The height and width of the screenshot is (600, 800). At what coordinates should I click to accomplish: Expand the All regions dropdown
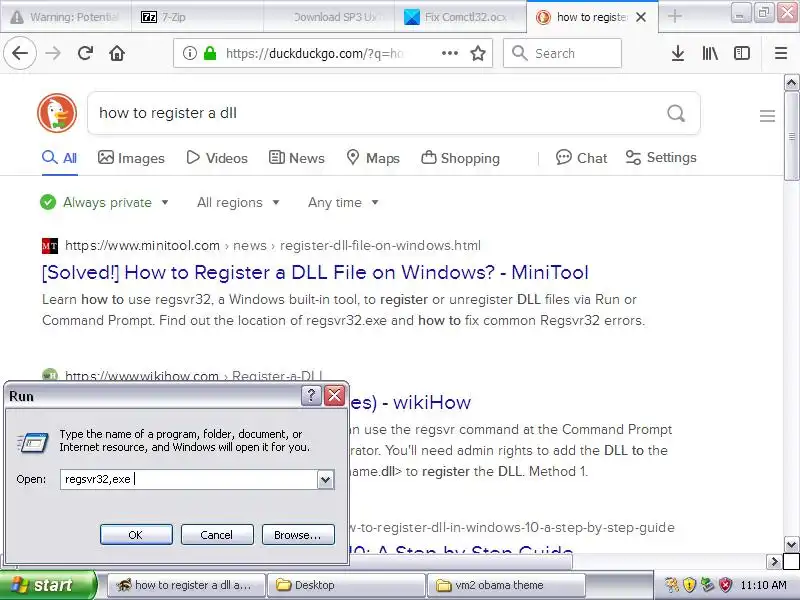pos(238,203)
